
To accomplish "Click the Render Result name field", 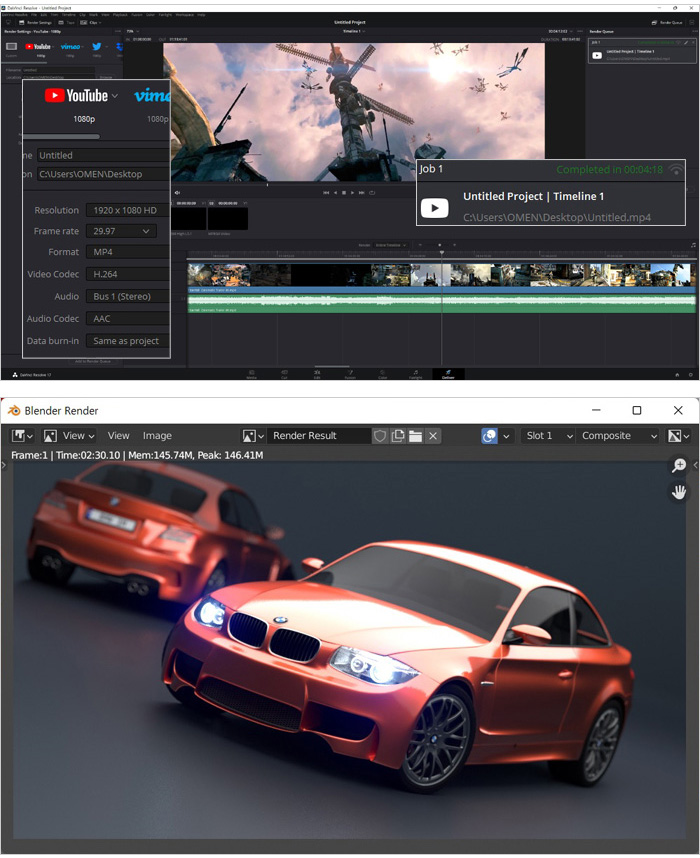I will (320, 436).
